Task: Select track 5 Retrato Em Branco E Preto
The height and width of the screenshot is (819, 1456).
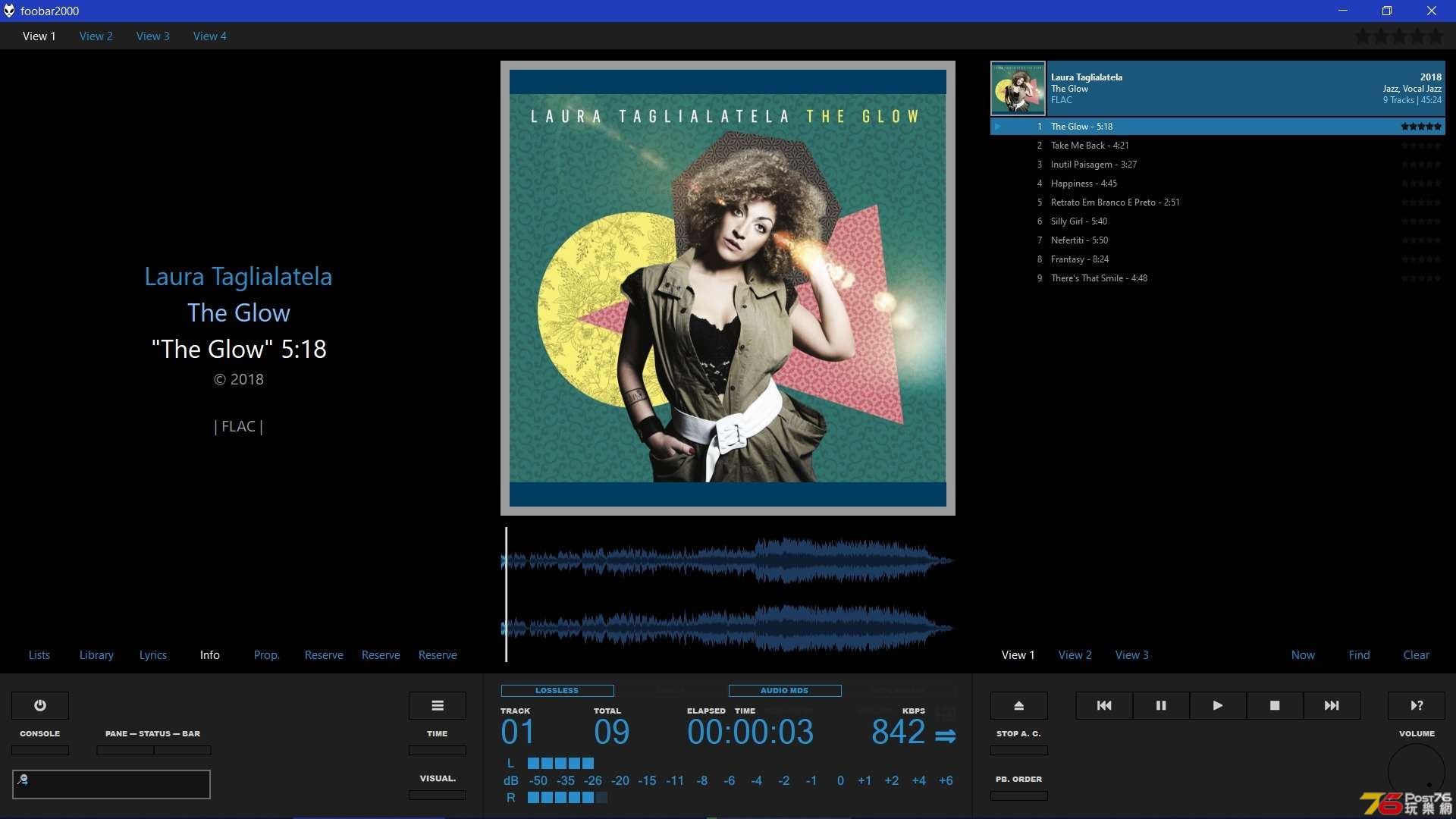Action: [1218, 202]
